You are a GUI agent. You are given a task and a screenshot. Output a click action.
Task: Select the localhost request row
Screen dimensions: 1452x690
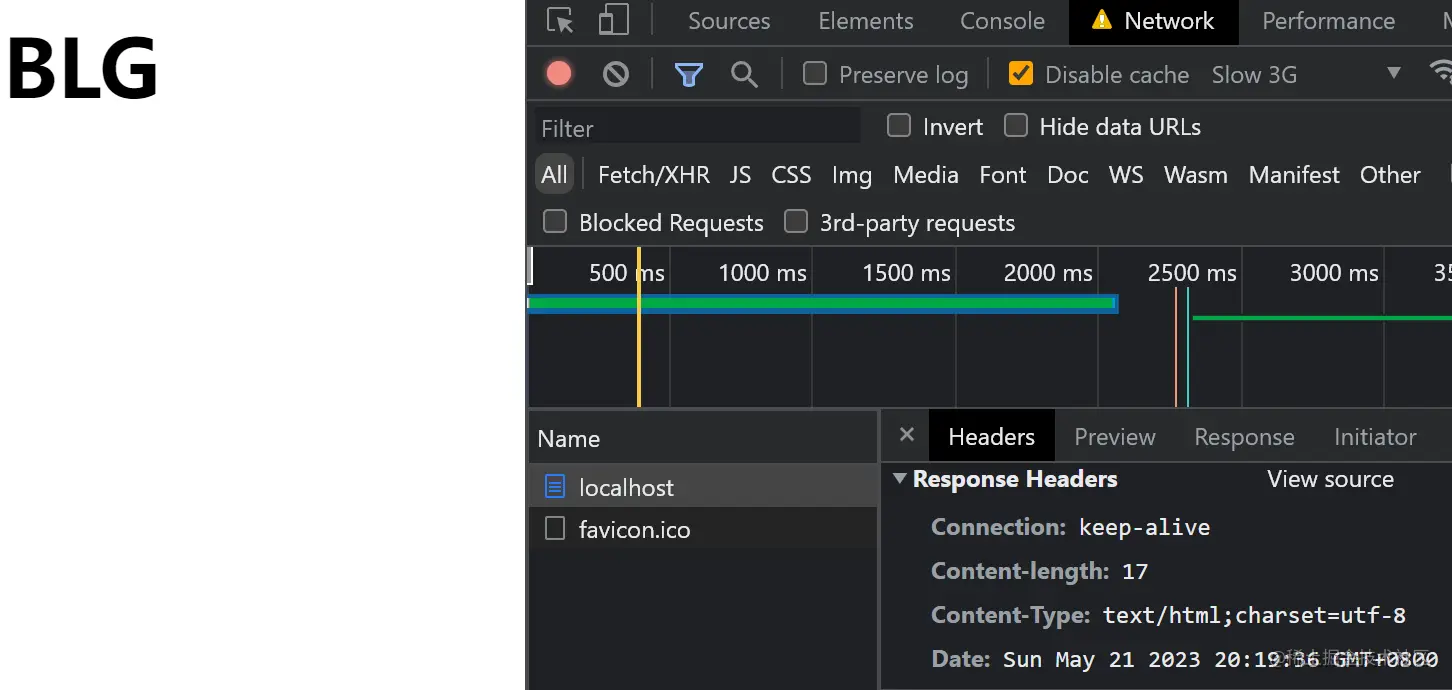[703, 487]
